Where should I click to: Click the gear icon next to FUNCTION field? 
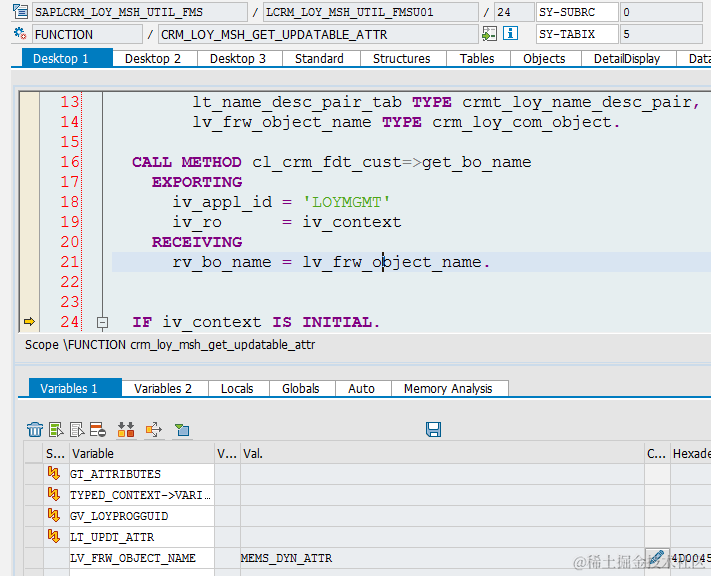(20, 34)
